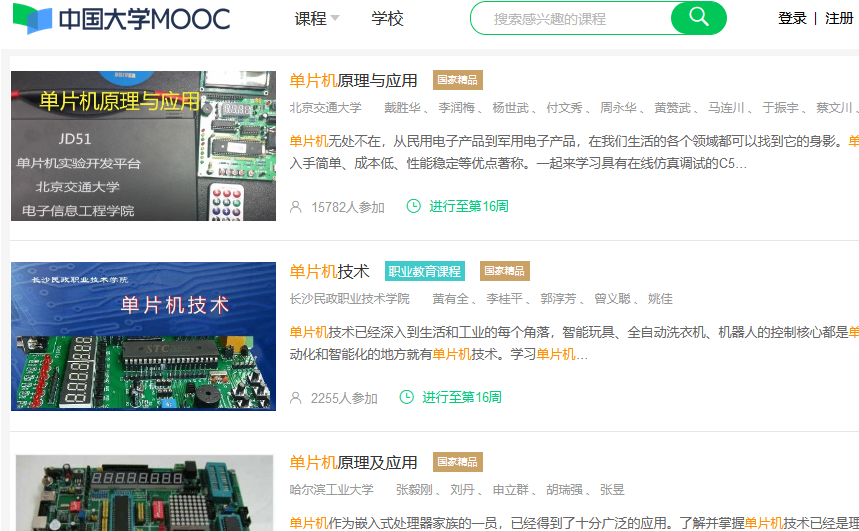Viewport: 859px width, 531px height.
Task: Click instructor name 周永华
Action: pos(618,108)
